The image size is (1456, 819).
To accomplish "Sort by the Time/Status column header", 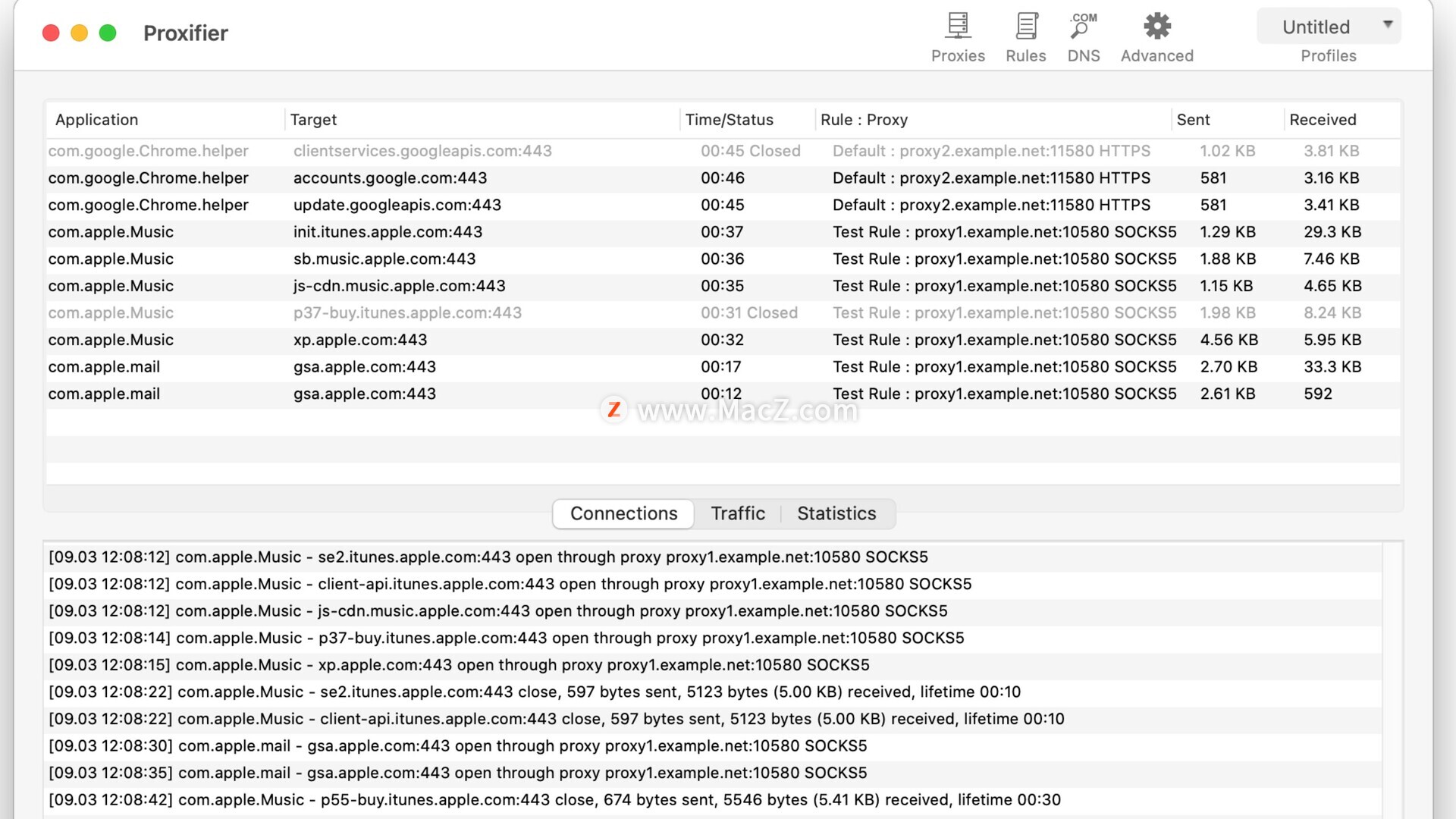I will 748,120.
